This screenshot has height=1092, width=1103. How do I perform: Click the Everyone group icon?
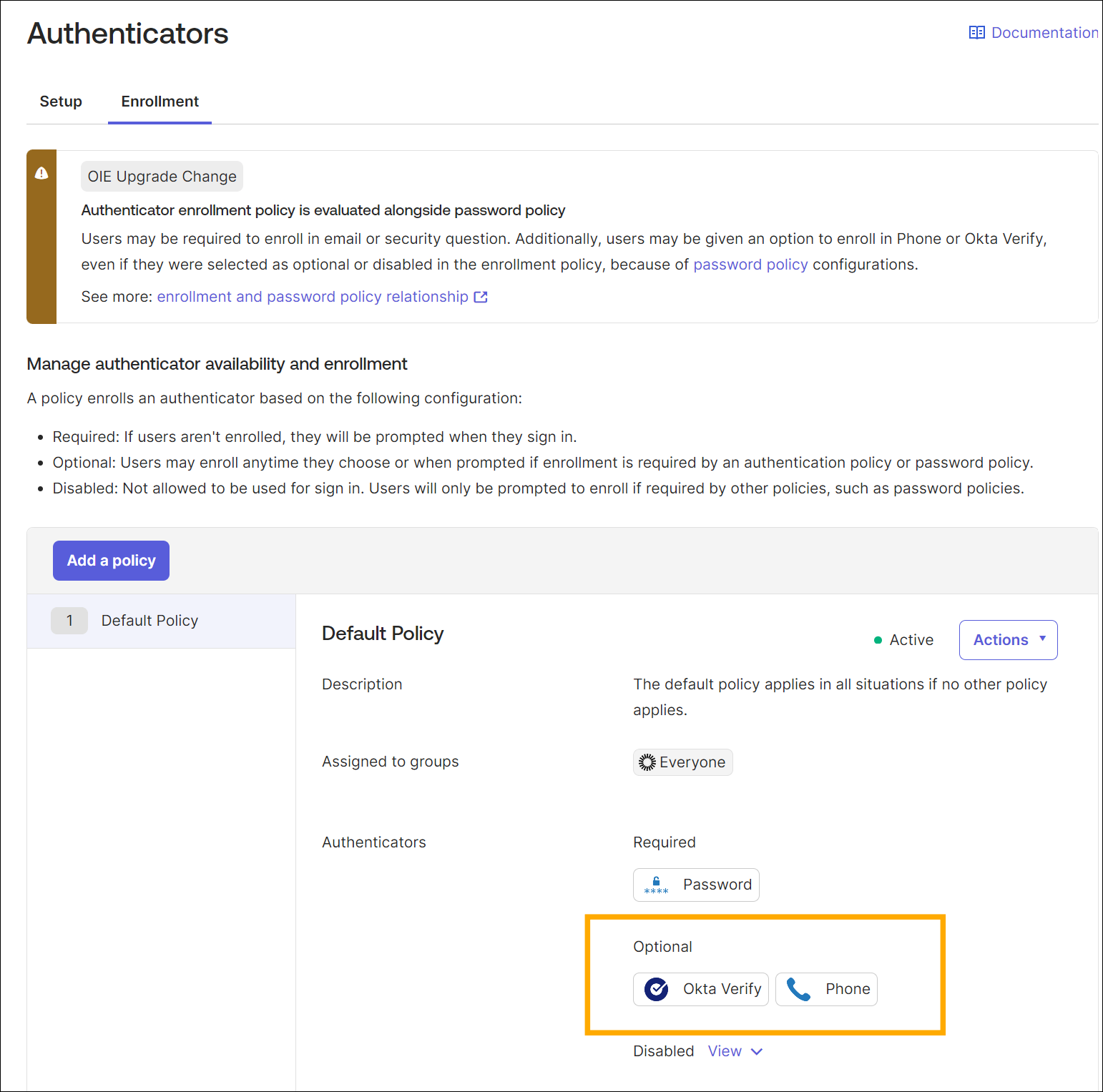tap(647, 762)
